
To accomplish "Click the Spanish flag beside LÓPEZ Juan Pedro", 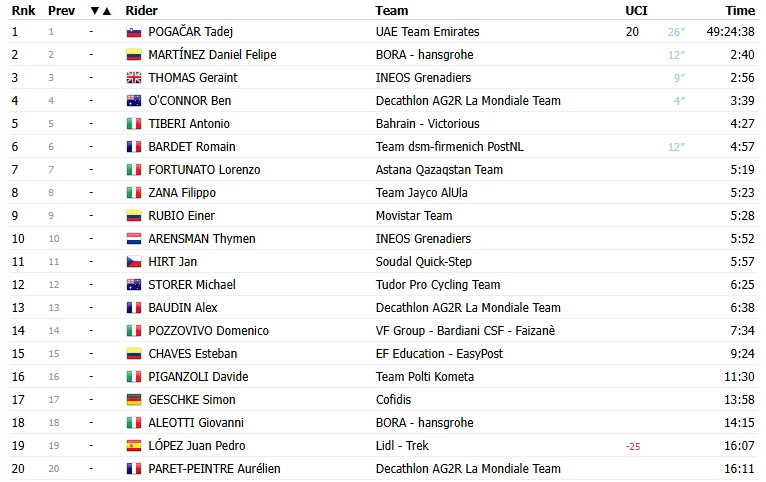I will 134,446.
